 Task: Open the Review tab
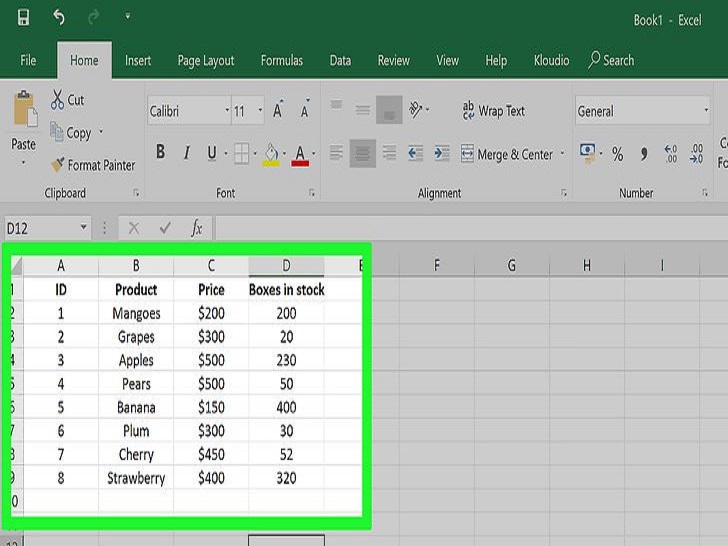(x=394, y=60)
